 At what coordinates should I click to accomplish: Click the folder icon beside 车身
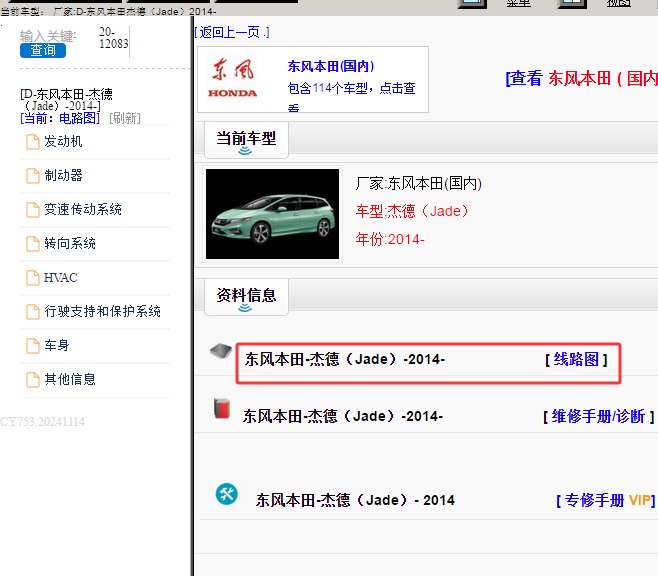tap(32, 346)
